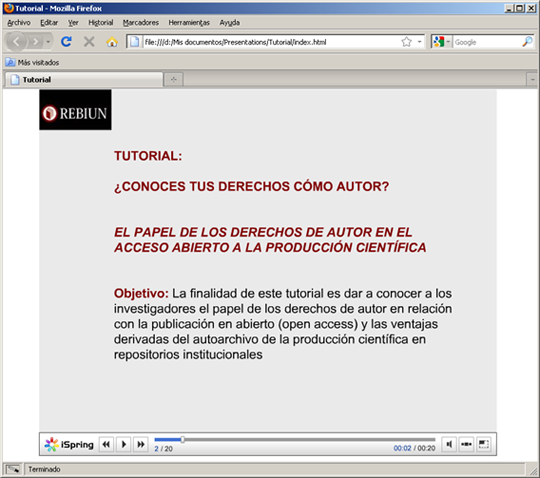540x478 pixels.
Task: Open a new tab with plus button
Action: point(174,80)
